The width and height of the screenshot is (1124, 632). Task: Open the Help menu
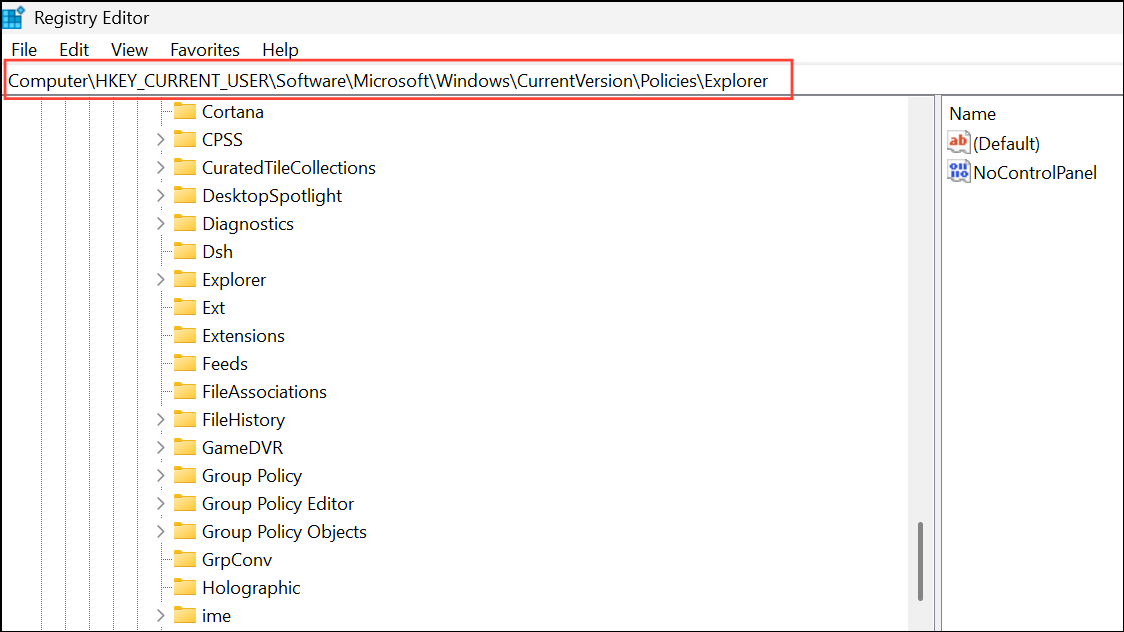(x=280, y=49)
